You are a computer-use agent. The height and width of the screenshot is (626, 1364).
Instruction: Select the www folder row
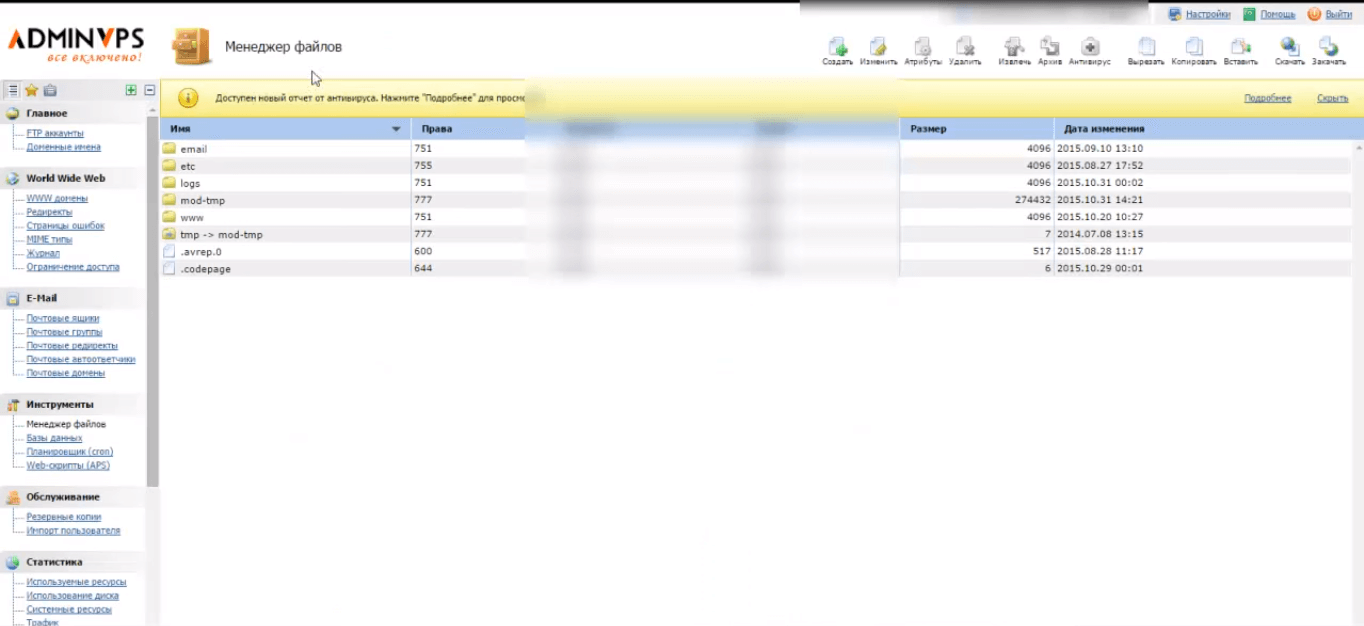coord(192,217)
